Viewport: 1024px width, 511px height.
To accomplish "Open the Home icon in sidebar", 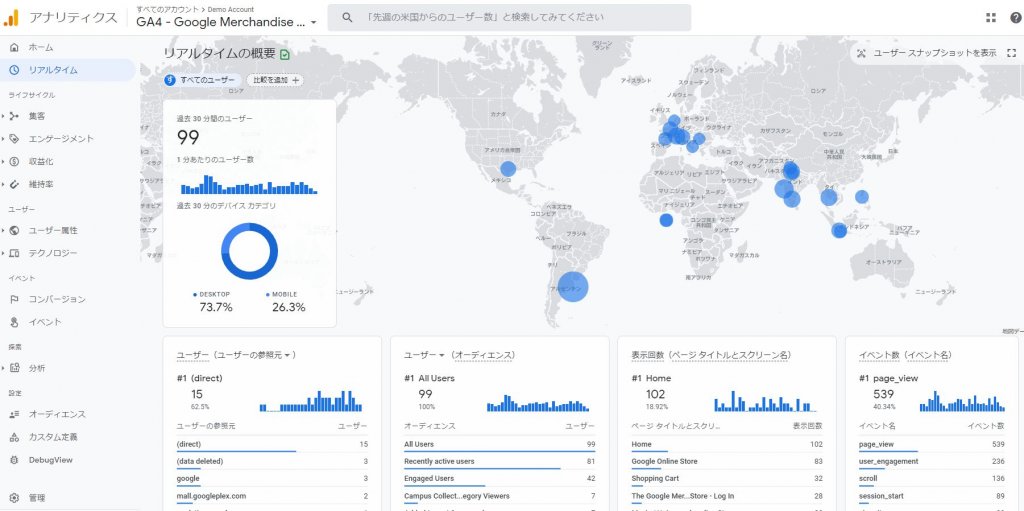I will tap(14, 48).
